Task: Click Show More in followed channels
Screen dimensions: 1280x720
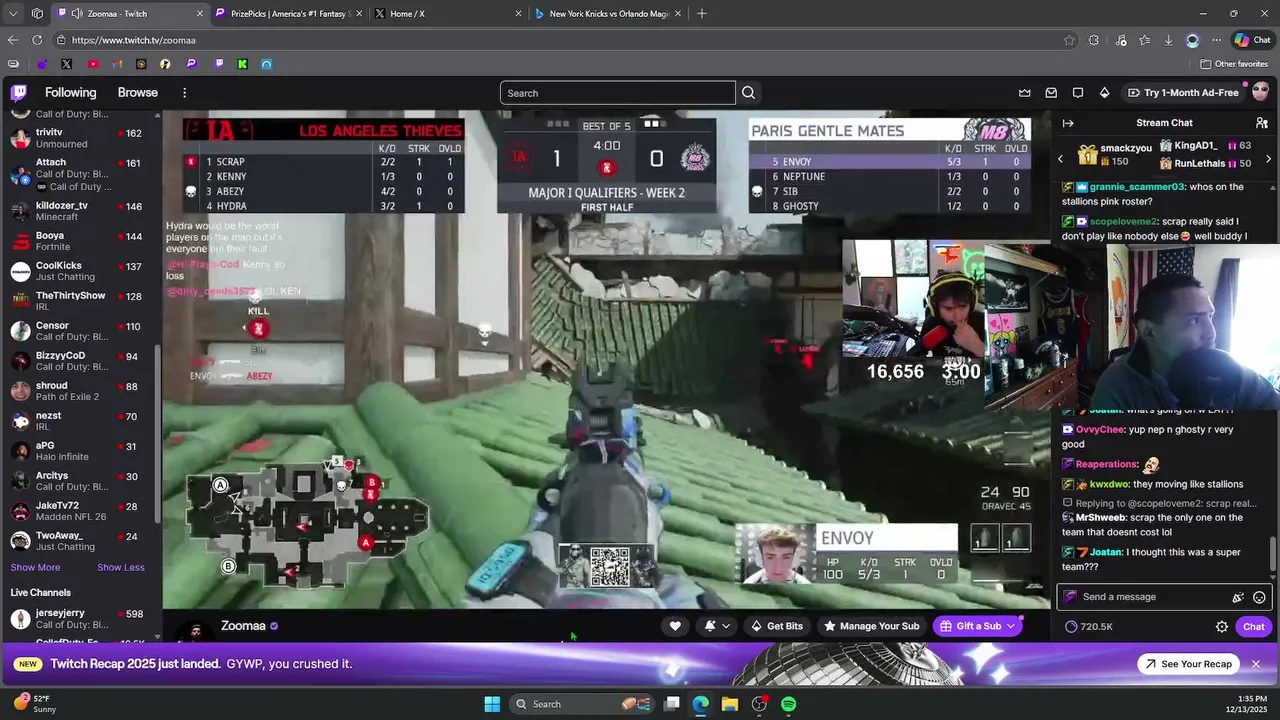Action: click(35, 568)
